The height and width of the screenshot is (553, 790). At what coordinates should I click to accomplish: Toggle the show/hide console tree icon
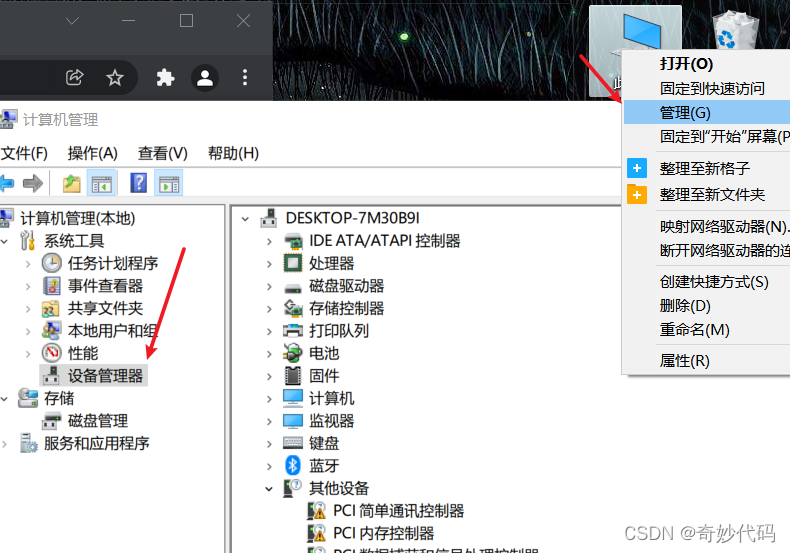pyautogui.click(x=102, y=183)
